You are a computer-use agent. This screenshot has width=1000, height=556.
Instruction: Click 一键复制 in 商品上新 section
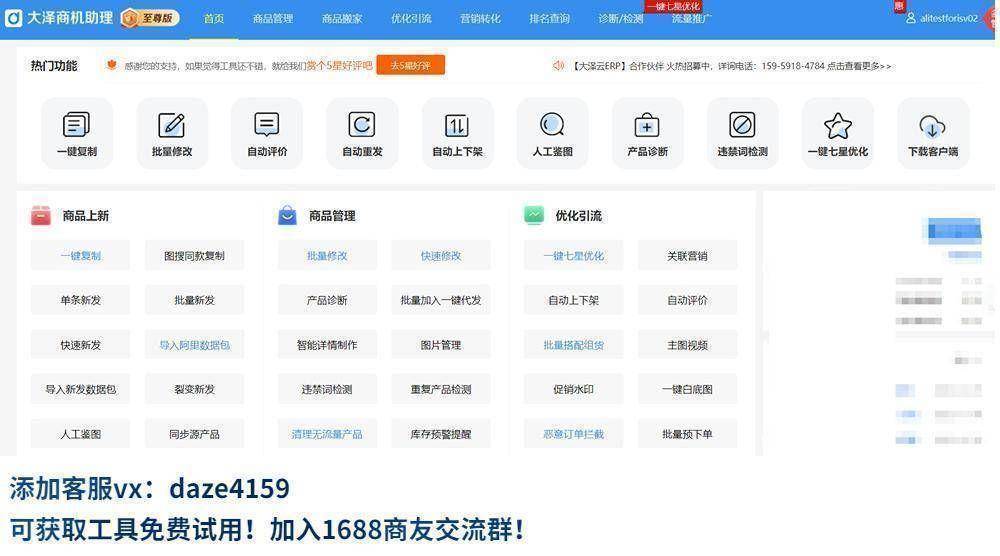pos(80,256)
